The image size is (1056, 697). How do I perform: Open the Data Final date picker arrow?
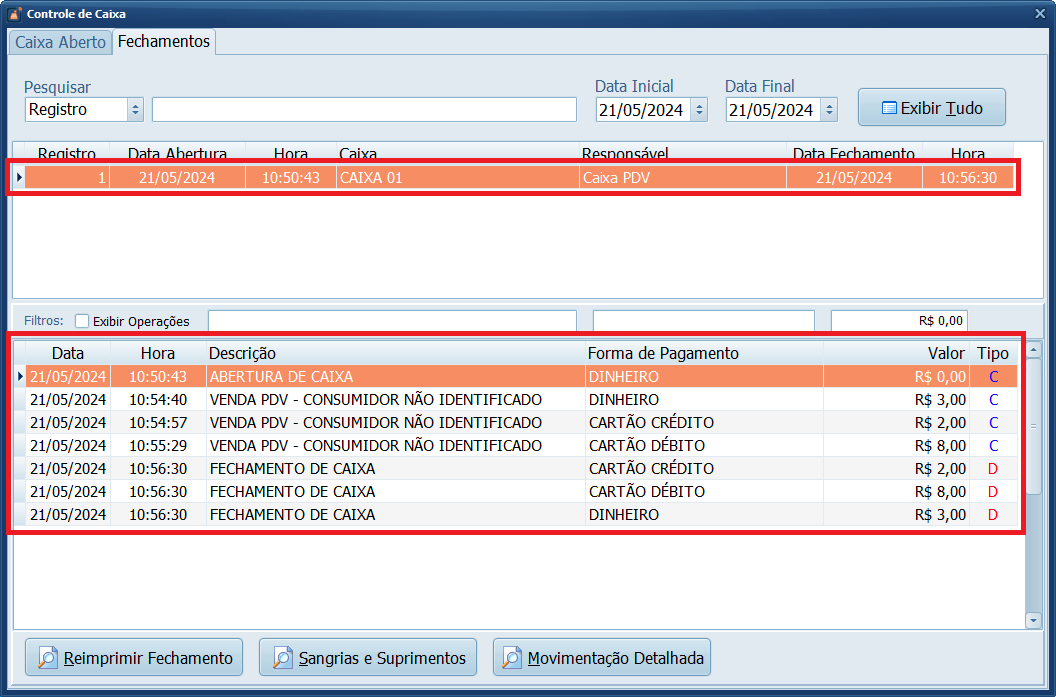point(829,110)
